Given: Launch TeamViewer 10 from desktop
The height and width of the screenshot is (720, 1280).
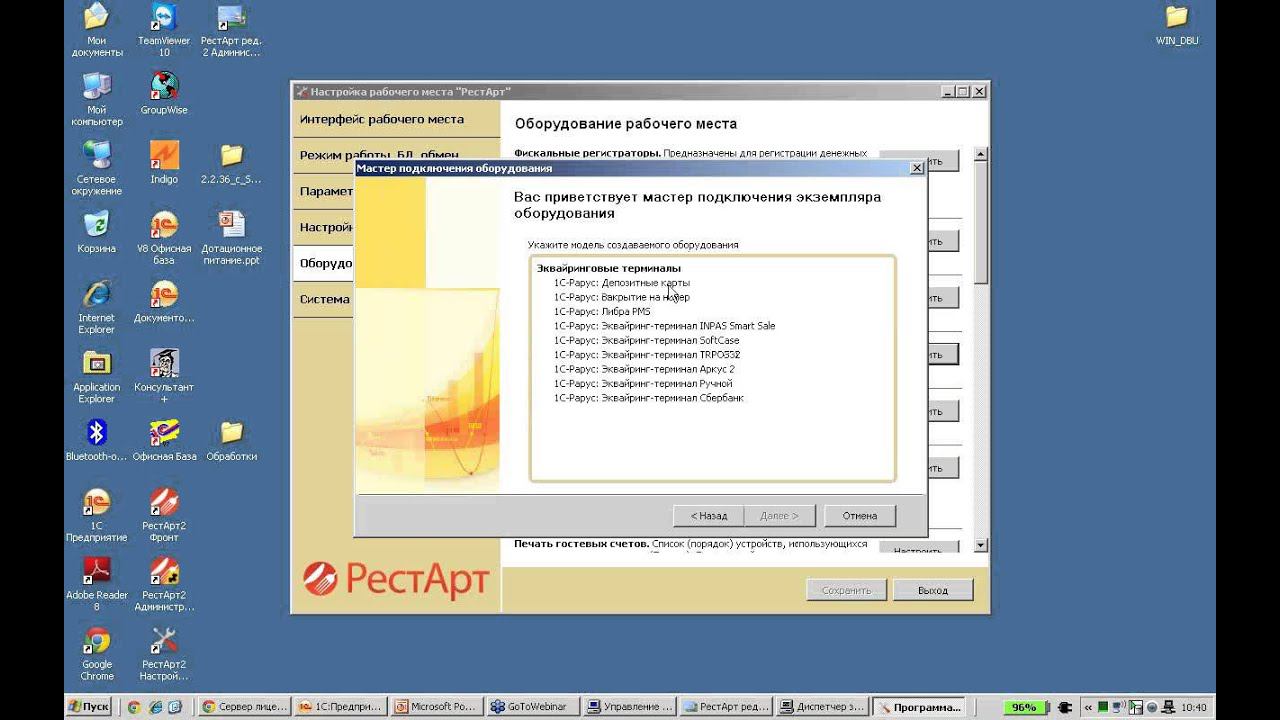Looking at the screenshot, I should (x=164, y=30).
